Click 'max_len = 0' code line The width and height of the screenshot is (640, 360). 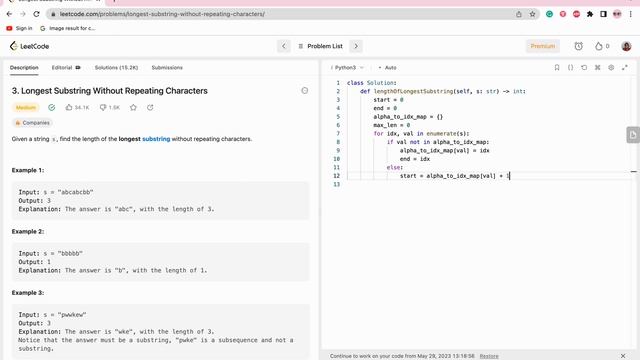[x=391, y=125]
